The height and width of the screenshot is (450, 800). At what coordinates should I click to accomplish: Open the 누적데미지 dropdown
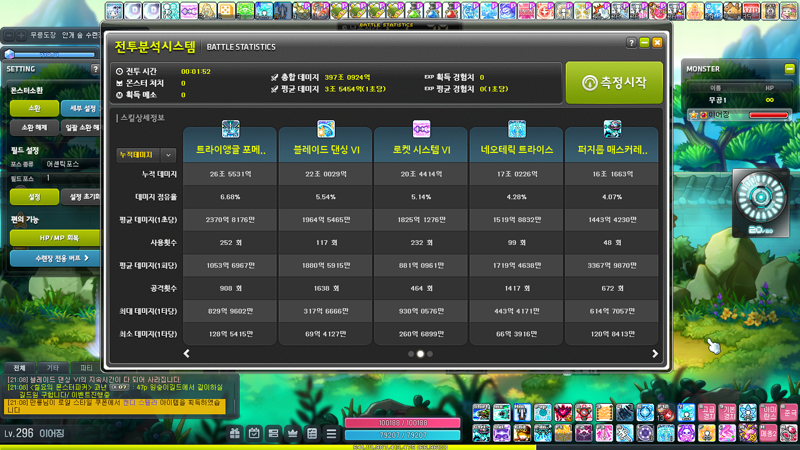146,155
